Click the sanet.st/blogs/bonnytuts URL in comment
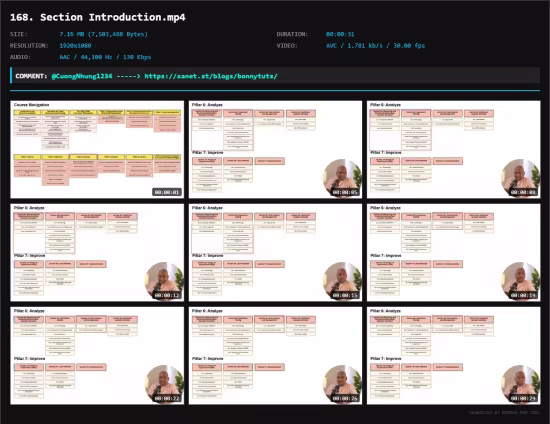This screenshot has height=424, width=550. point(211,76)
